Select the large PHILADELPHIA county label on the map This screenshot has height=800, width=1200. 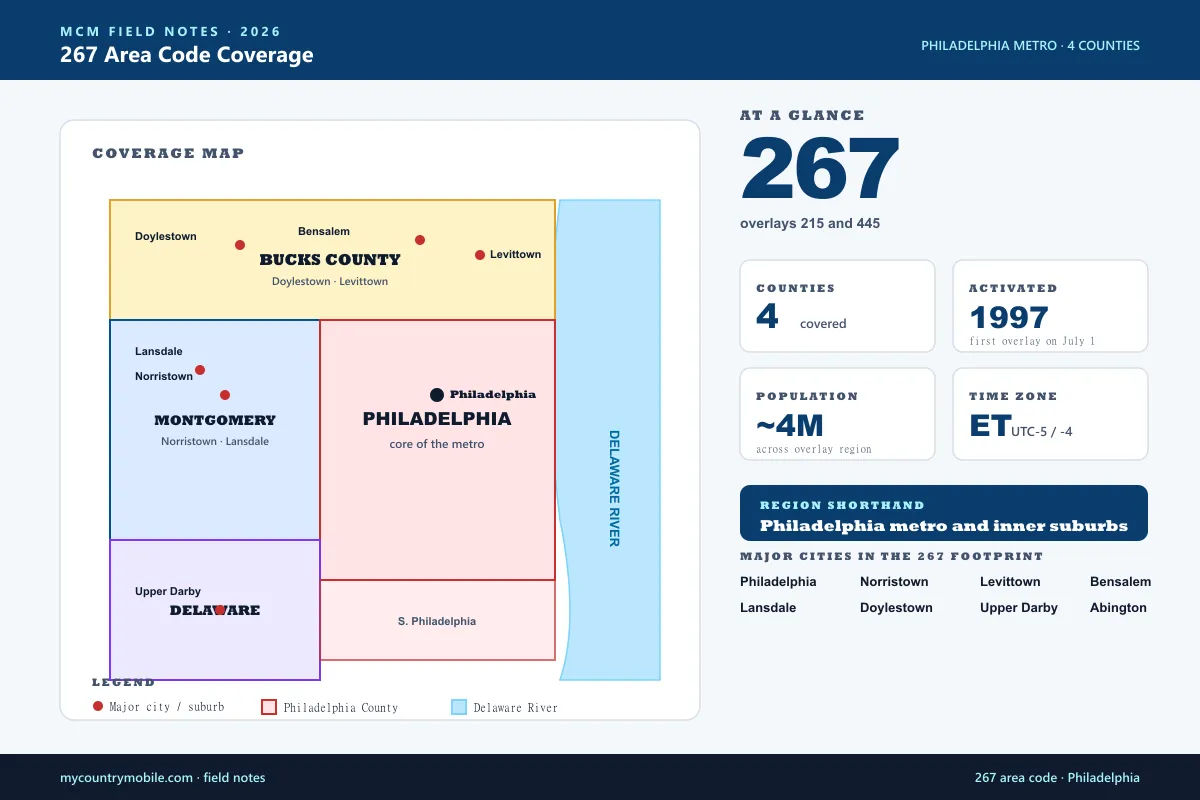[x=437, y=419]
